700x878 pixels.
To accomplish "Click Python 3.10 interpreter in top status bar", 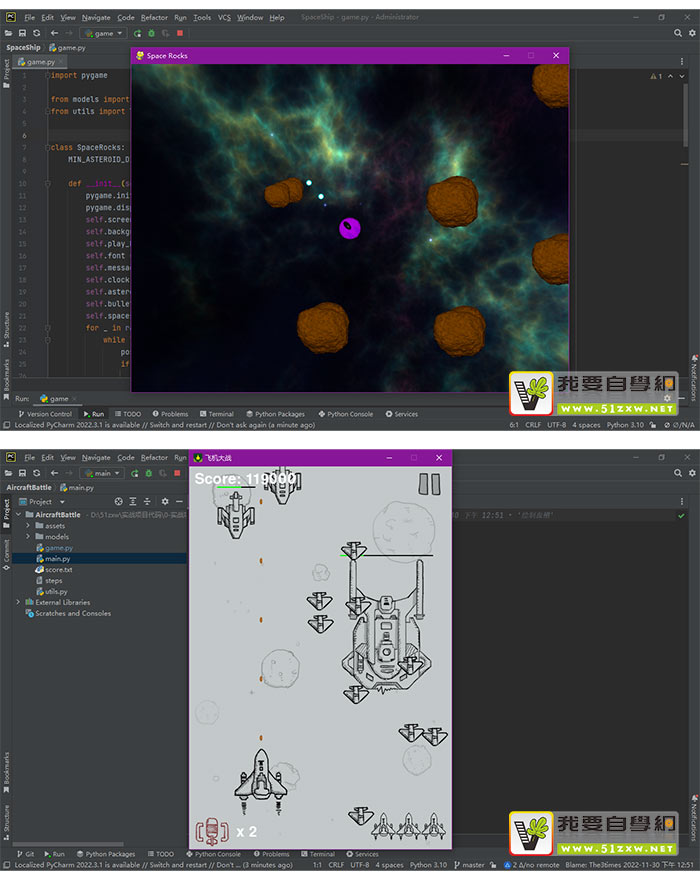I will click(x=625, y=425).
